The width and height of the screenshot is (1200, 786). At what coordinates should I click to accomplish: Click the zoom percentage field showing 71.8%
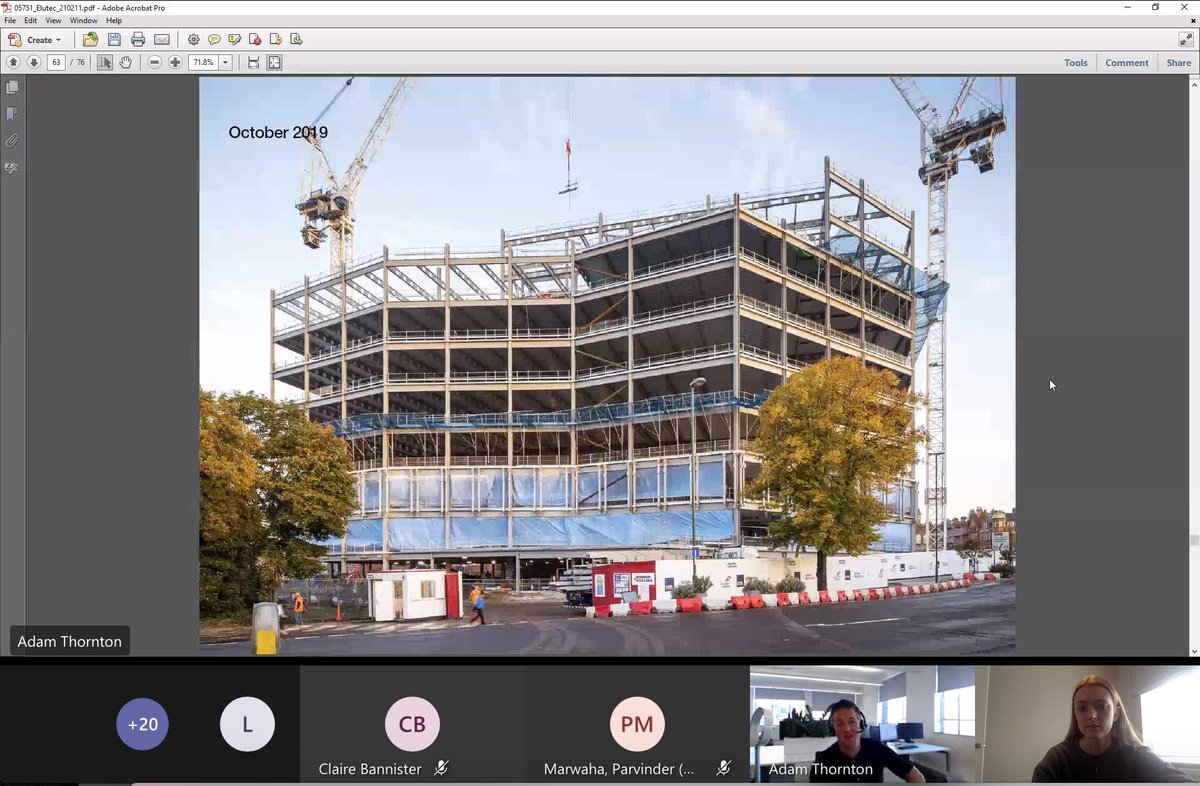(x=204, y=62)
